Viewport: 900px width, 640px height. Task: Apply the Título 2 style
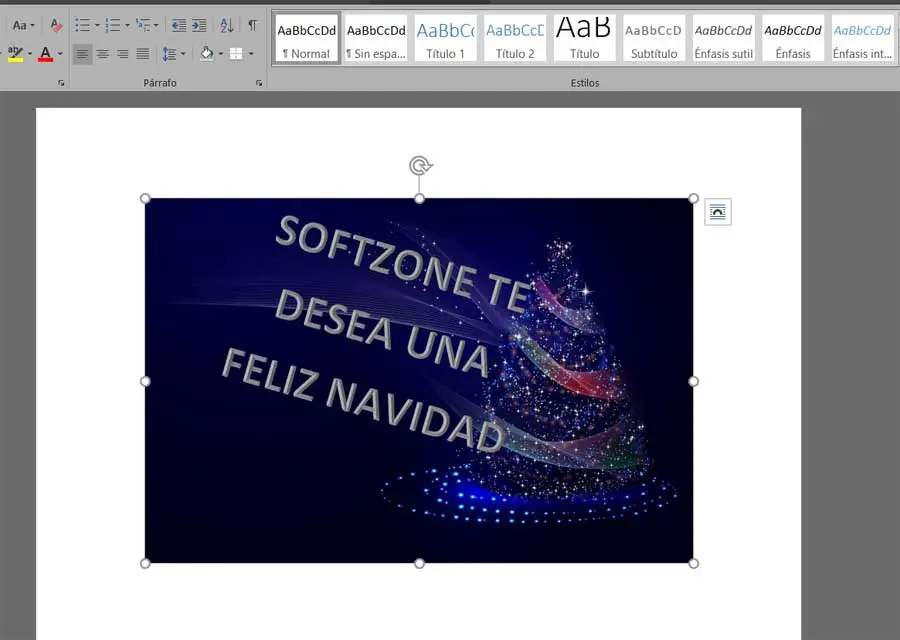pyautogui.click(x=515, y=38)
